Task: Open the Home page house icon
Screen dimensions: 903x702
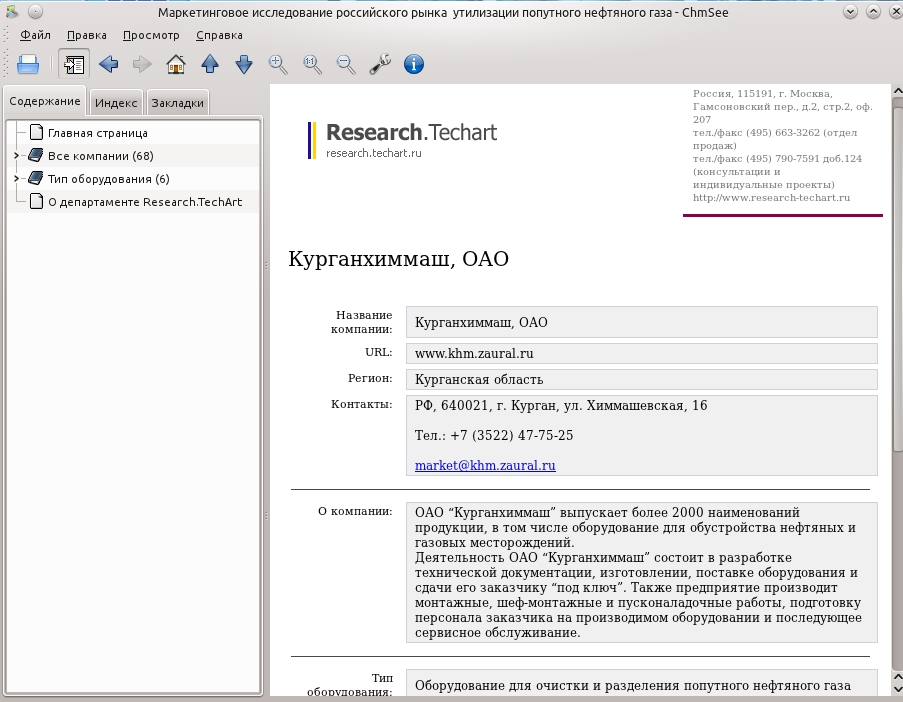Action: (x=176, y=64)
